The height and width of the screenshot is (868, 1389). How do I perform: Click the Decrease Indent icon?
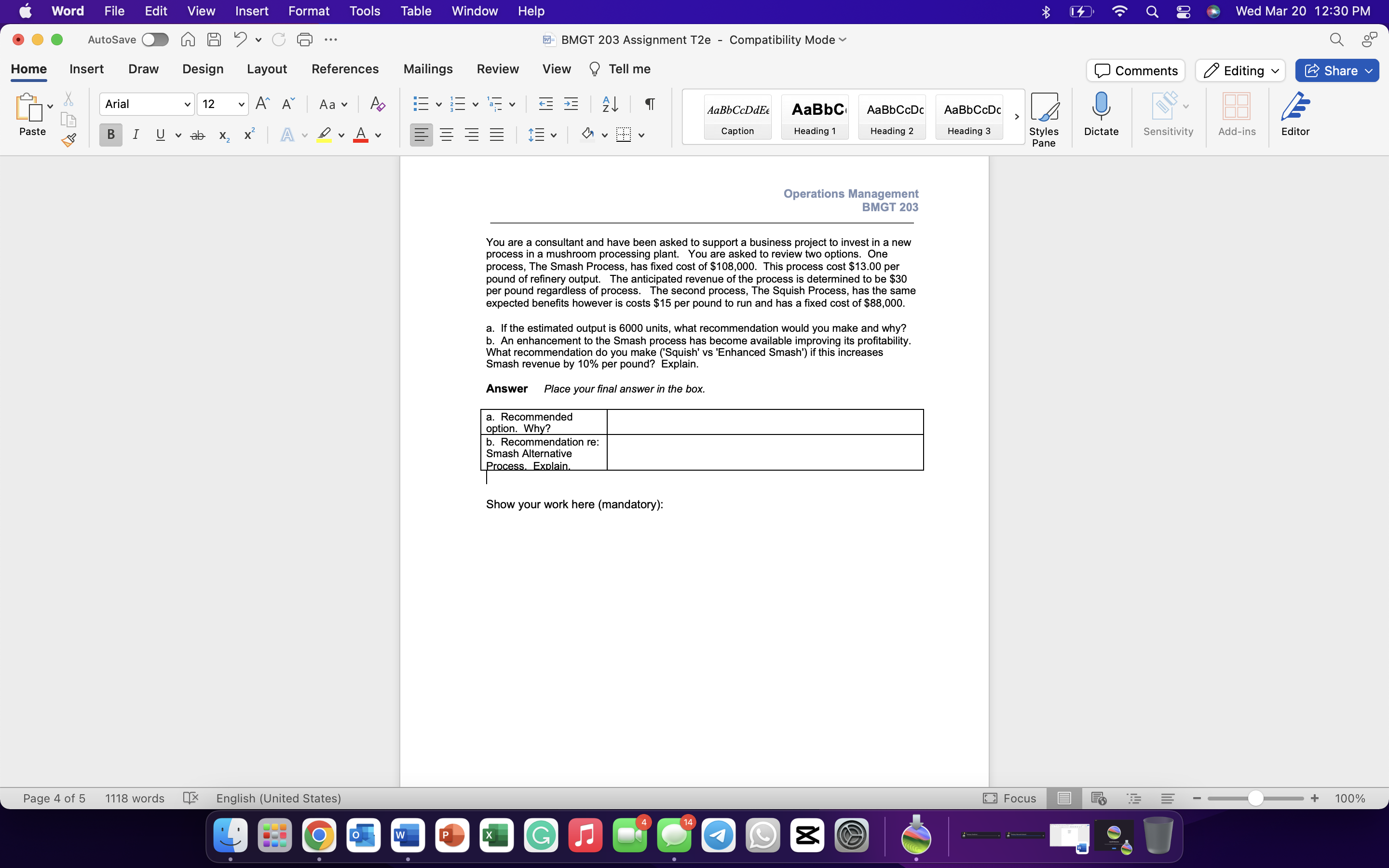point(546,104)
